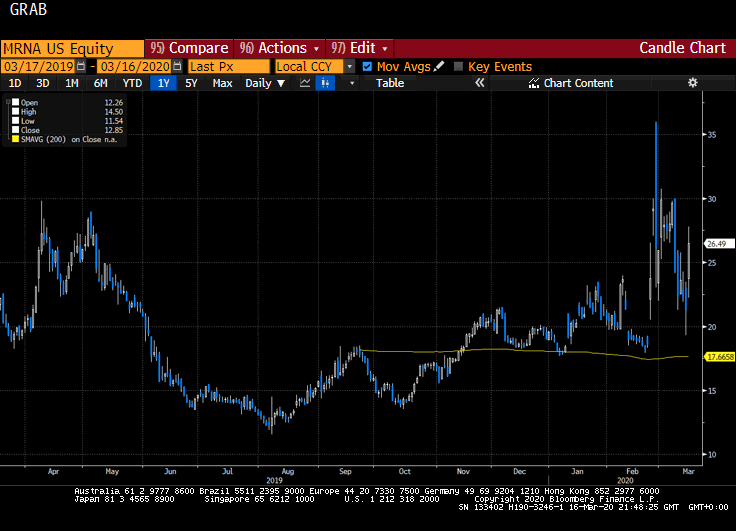Toggle Low series legend checkbox
Image resolution: width=736 pixels, height=531 pixels.
pos(15,121)
